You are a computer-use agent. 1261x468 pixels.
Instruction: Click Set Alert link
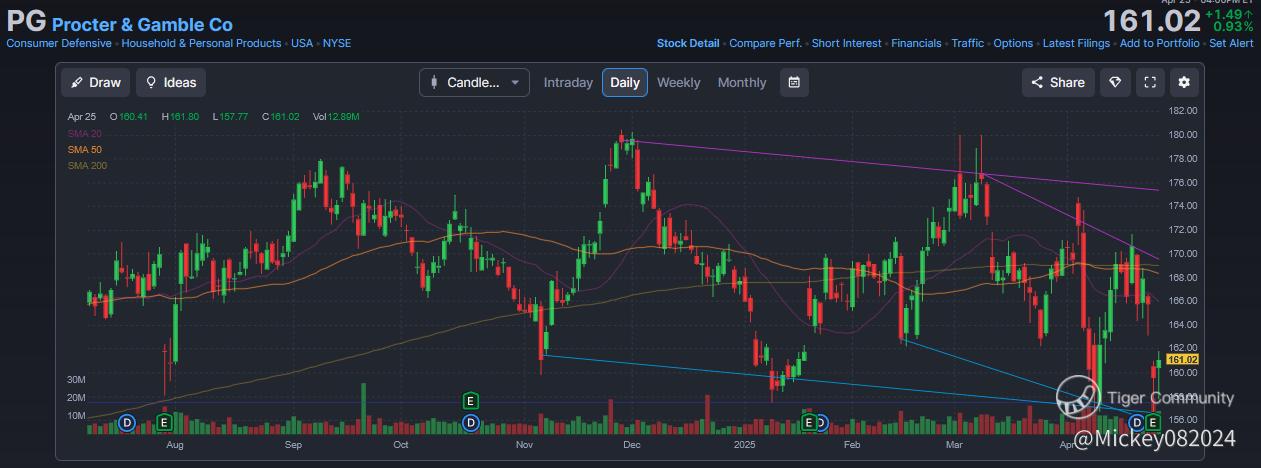click(x=1231, y=43)
